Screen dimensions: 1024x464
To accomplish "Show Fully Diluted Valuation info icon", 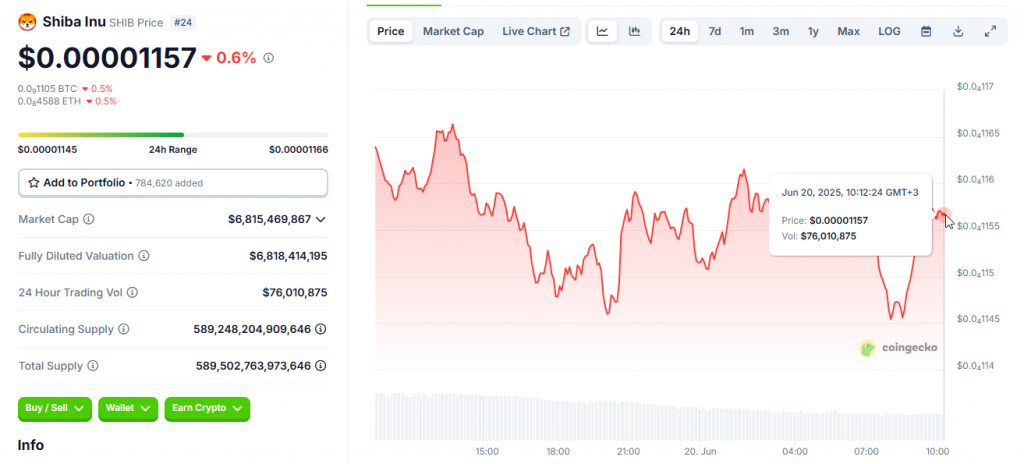I will 144,256.
